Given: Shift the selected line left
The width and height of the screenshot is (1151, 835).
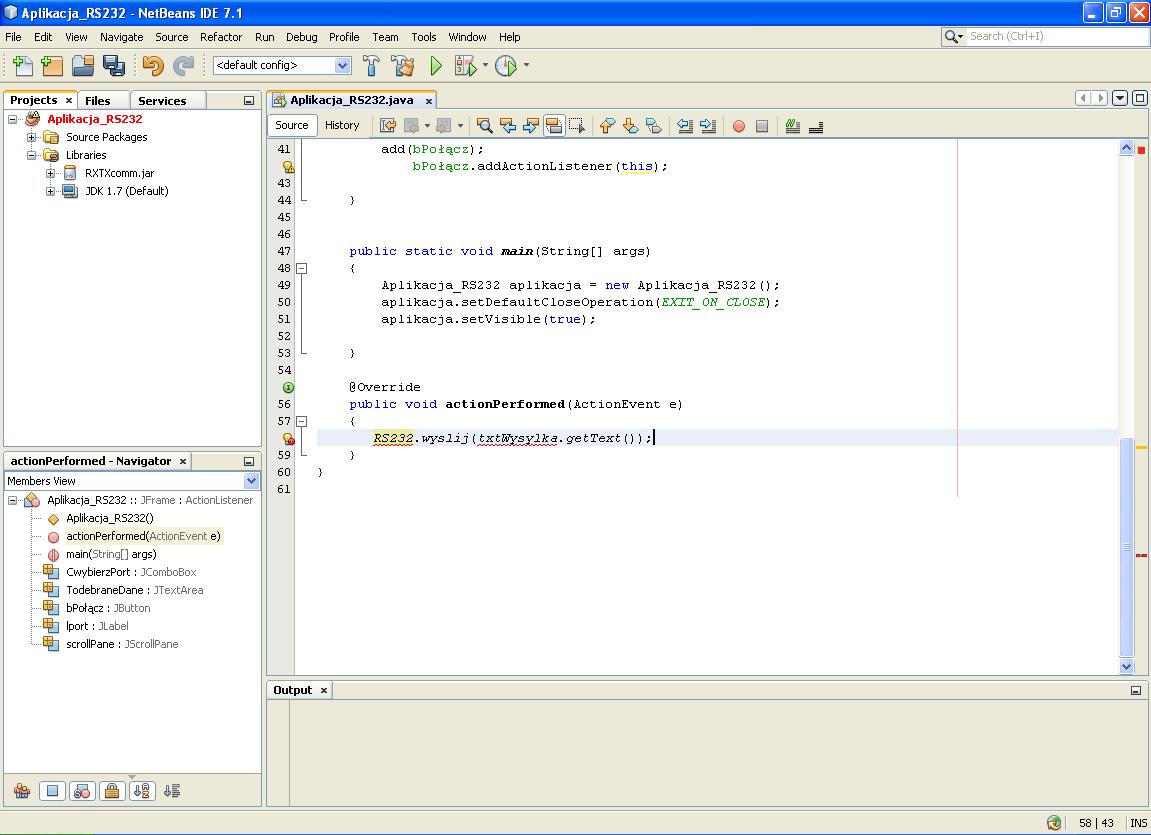Looking at the screenshot, I should pos(686,125).
